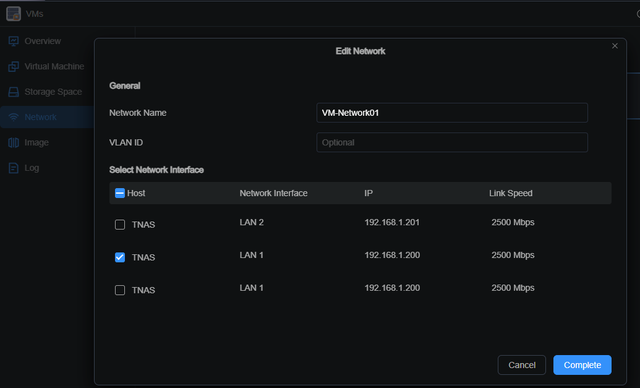The height and width of the screenshot is (388, 640).
Task: Click the Image sidebar icon
Action: click(x=13, y=142)
